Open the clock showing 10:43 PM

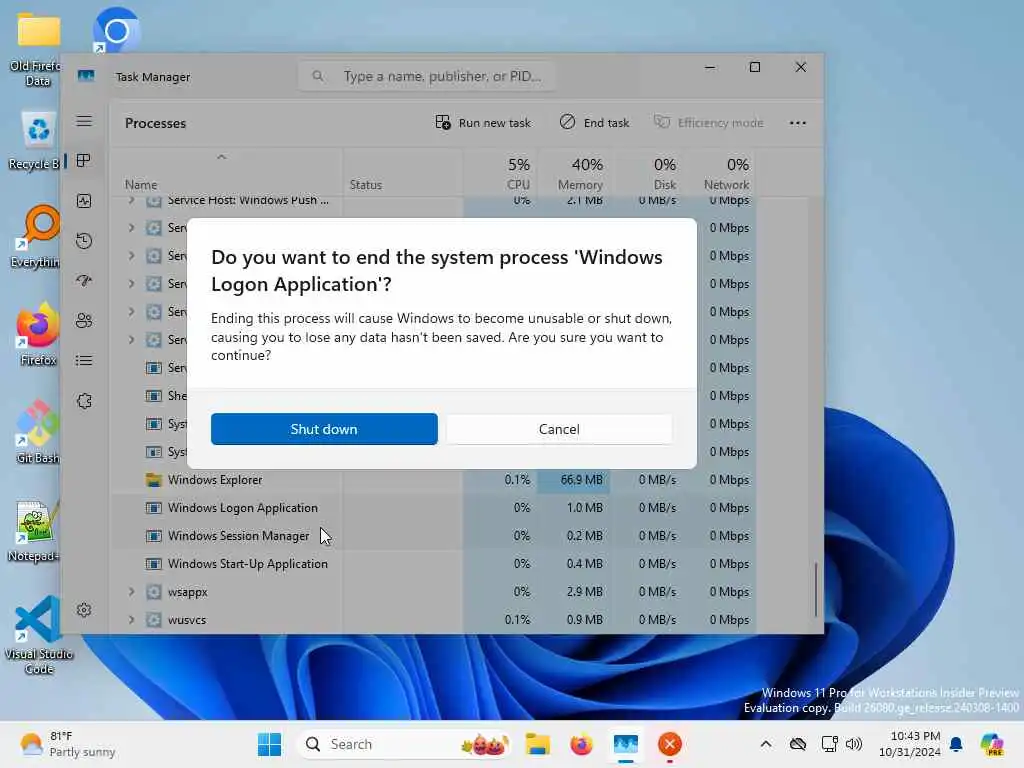coord(910,744)
